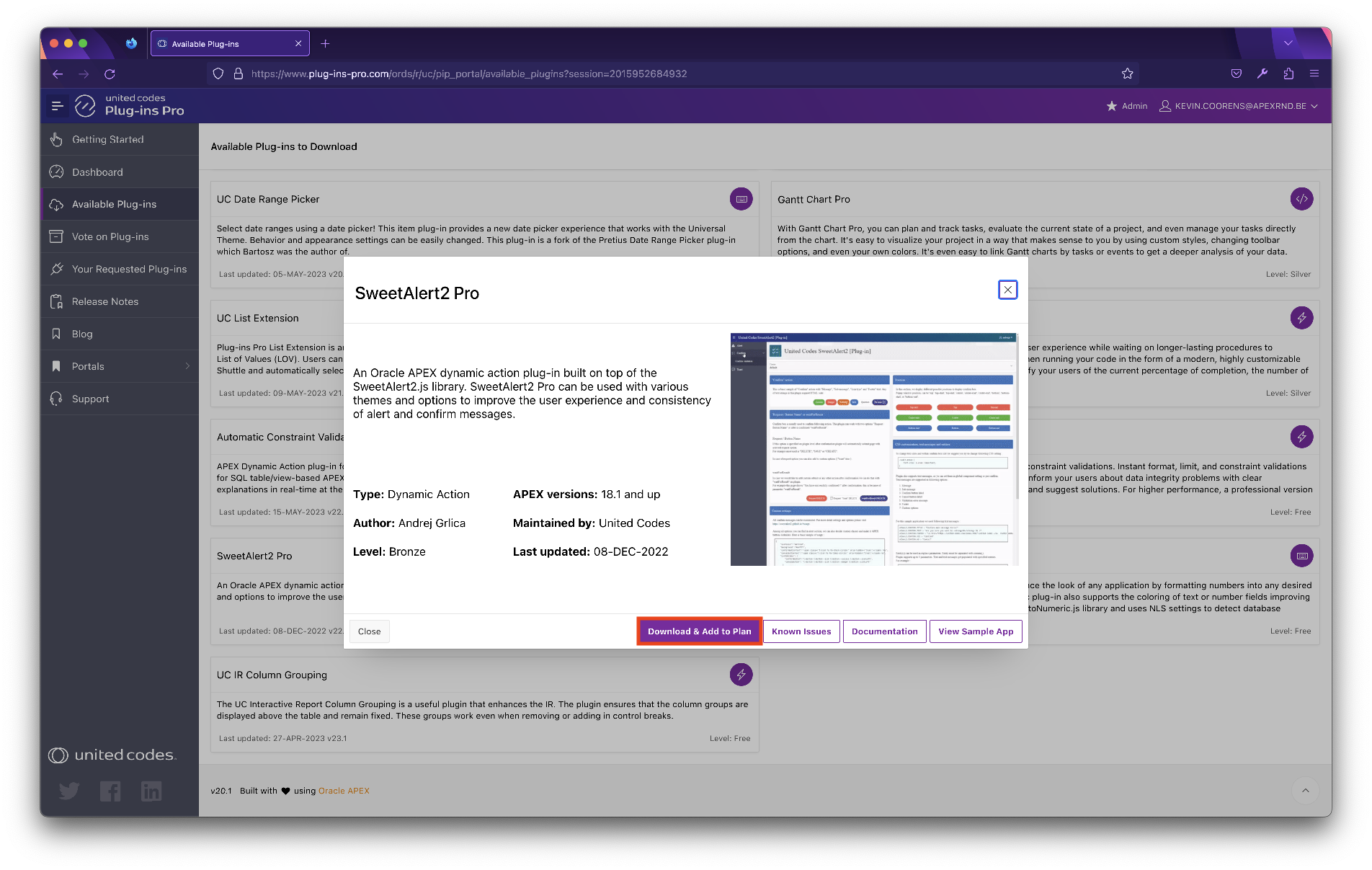Click the Admin star link
The width and height of the screenshot is (1372, 870).
tap(1127, 106)
